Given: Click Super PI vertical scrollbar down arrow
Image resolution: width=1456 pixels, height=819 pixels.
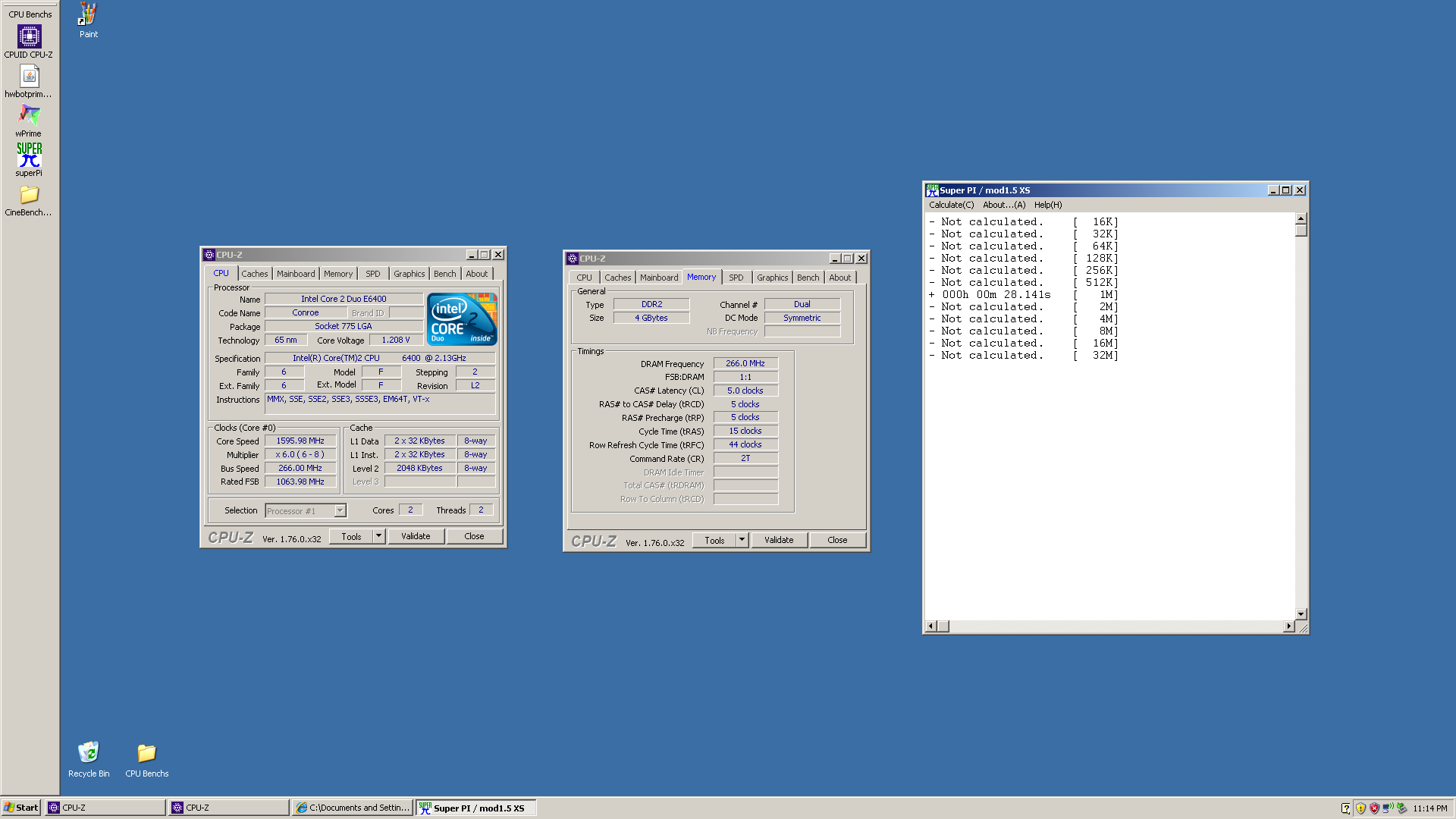Looking at the screenshot, I should pos(1301,614).
